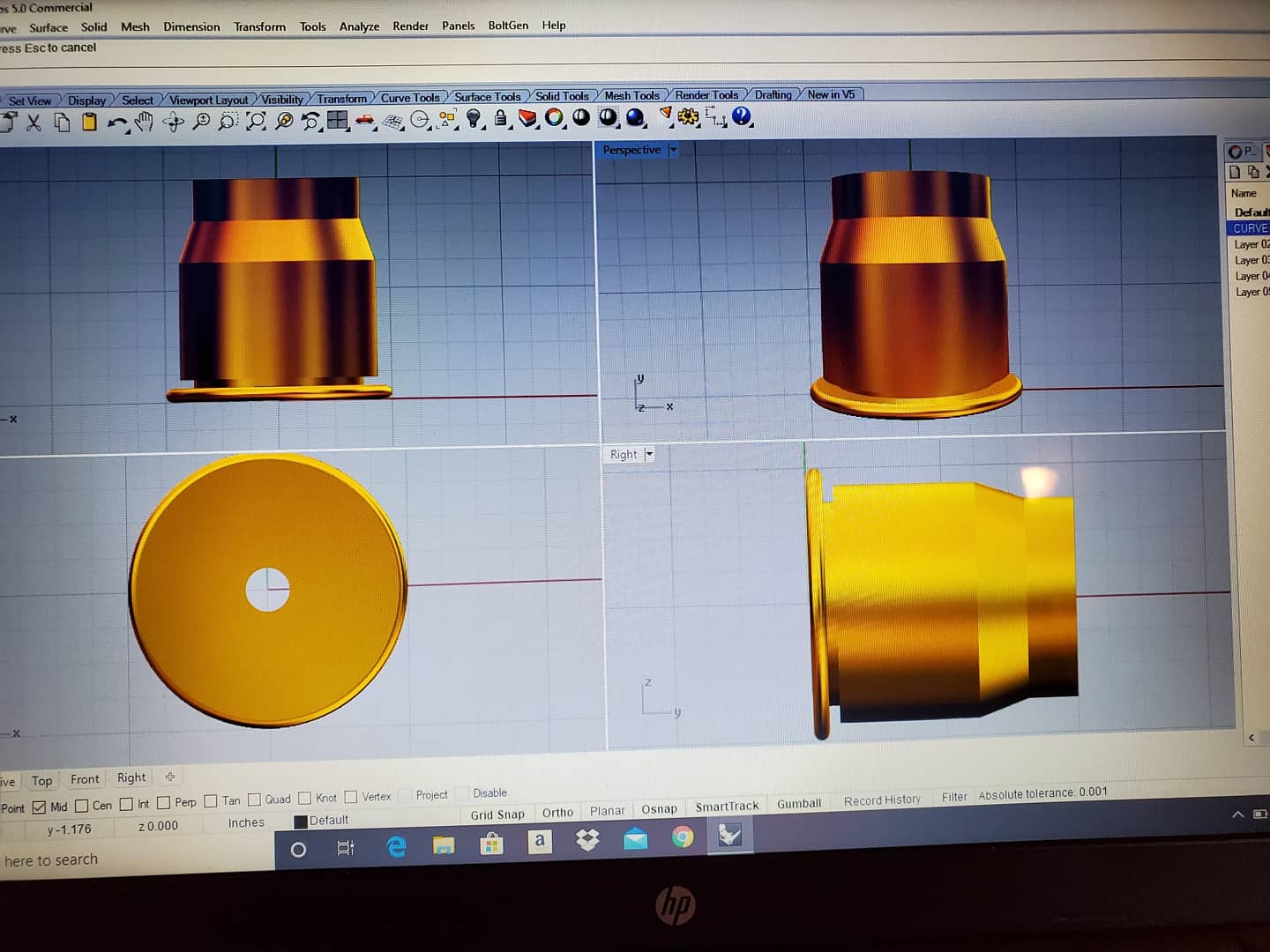Open the Solid menu
The height and width of the screenshot is (952, 1270).
point(93,27)
